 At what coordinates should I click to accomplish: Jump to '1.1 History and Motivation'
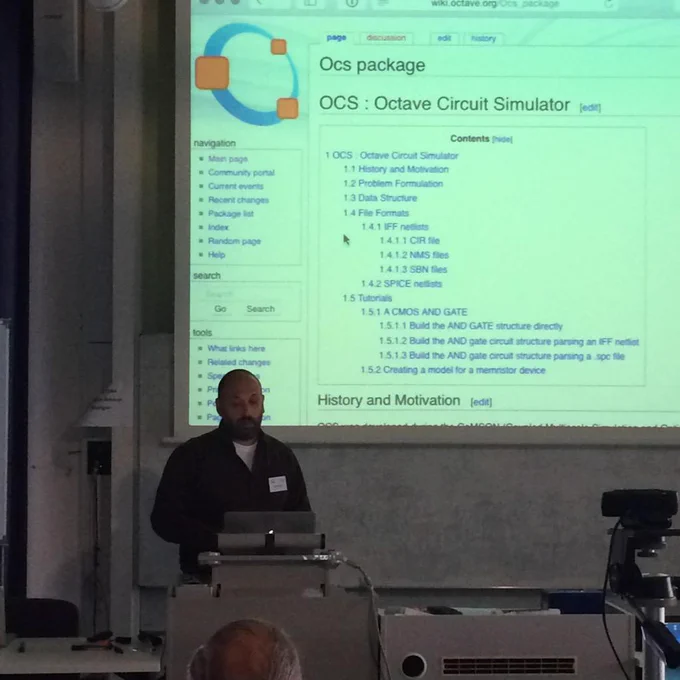click(x=396, y=169)
